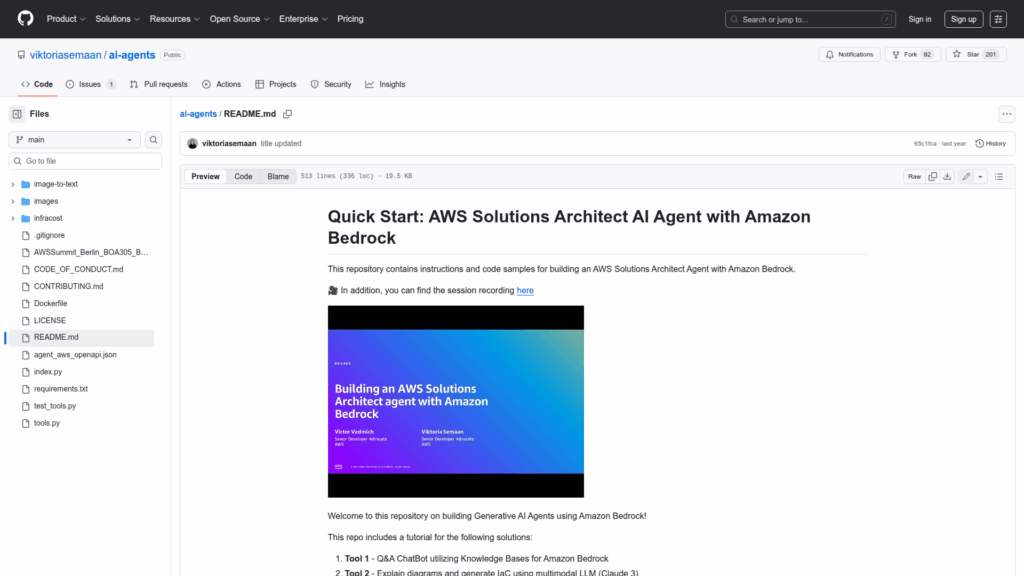Open the main branch dropdown

[x=74, y=140]
